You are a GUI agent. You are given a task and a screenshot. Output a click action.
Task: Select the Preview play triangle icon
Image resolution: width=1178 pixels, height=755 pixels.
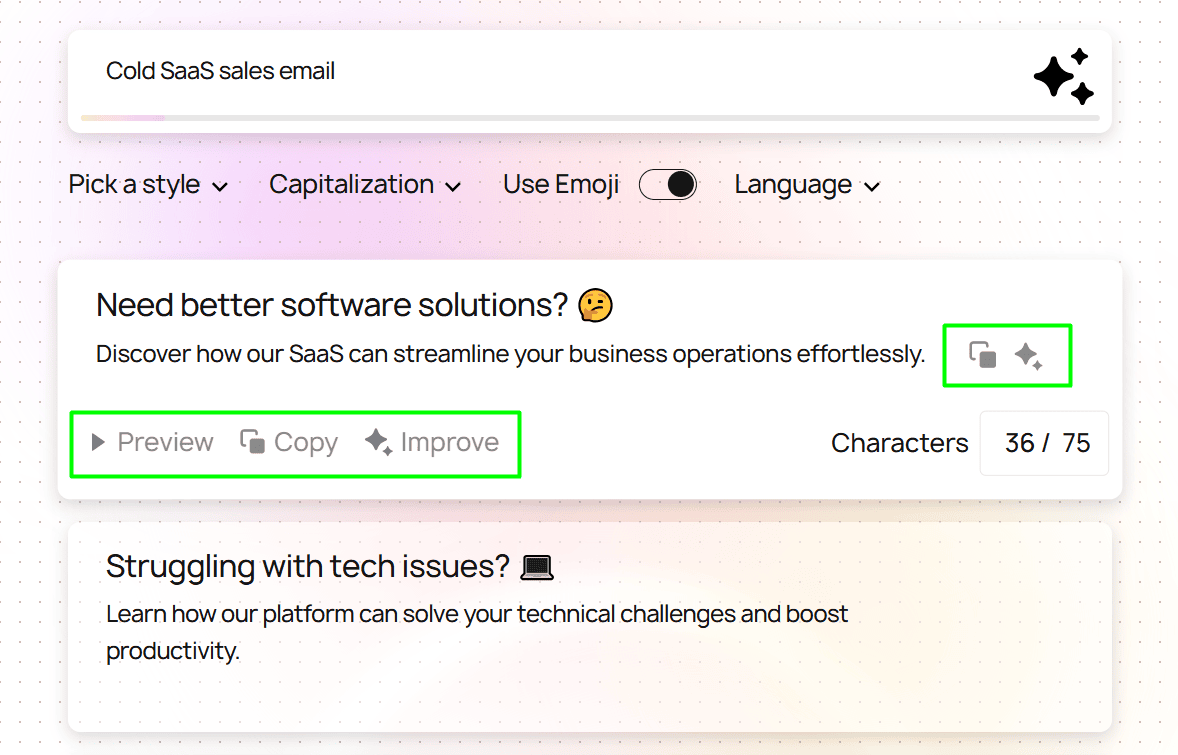click(x=98, y=441)
